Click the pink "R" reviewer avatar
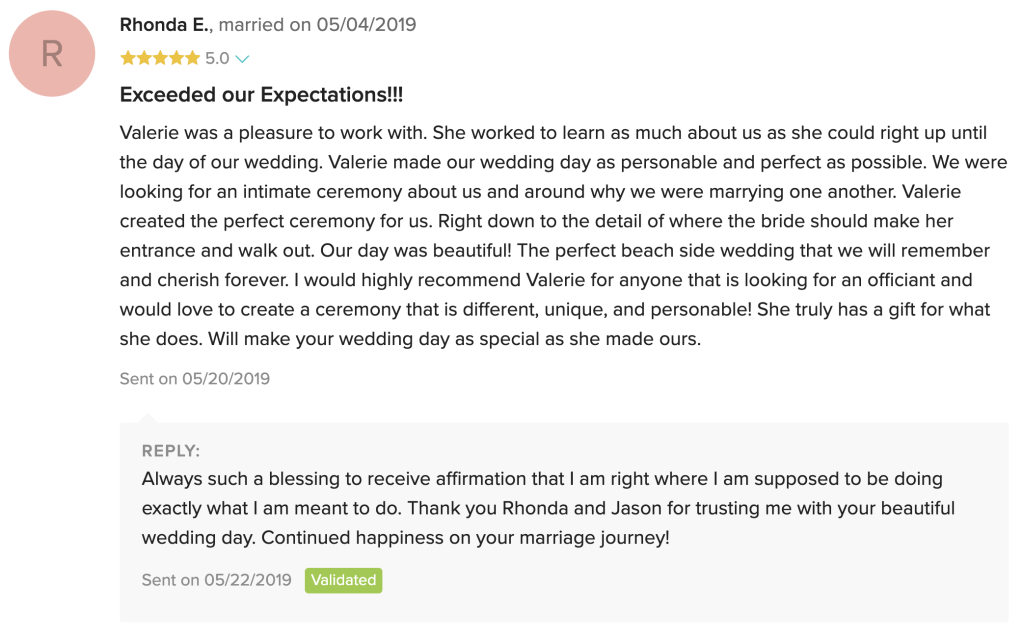1023x641 pixels. point(52,54)
